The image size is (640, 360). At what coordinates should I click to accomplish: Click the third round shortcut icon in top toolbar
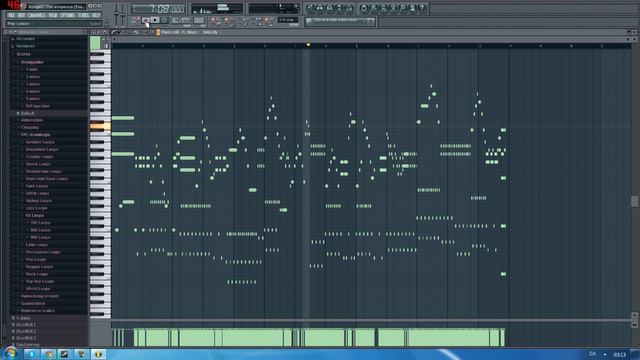329,8
